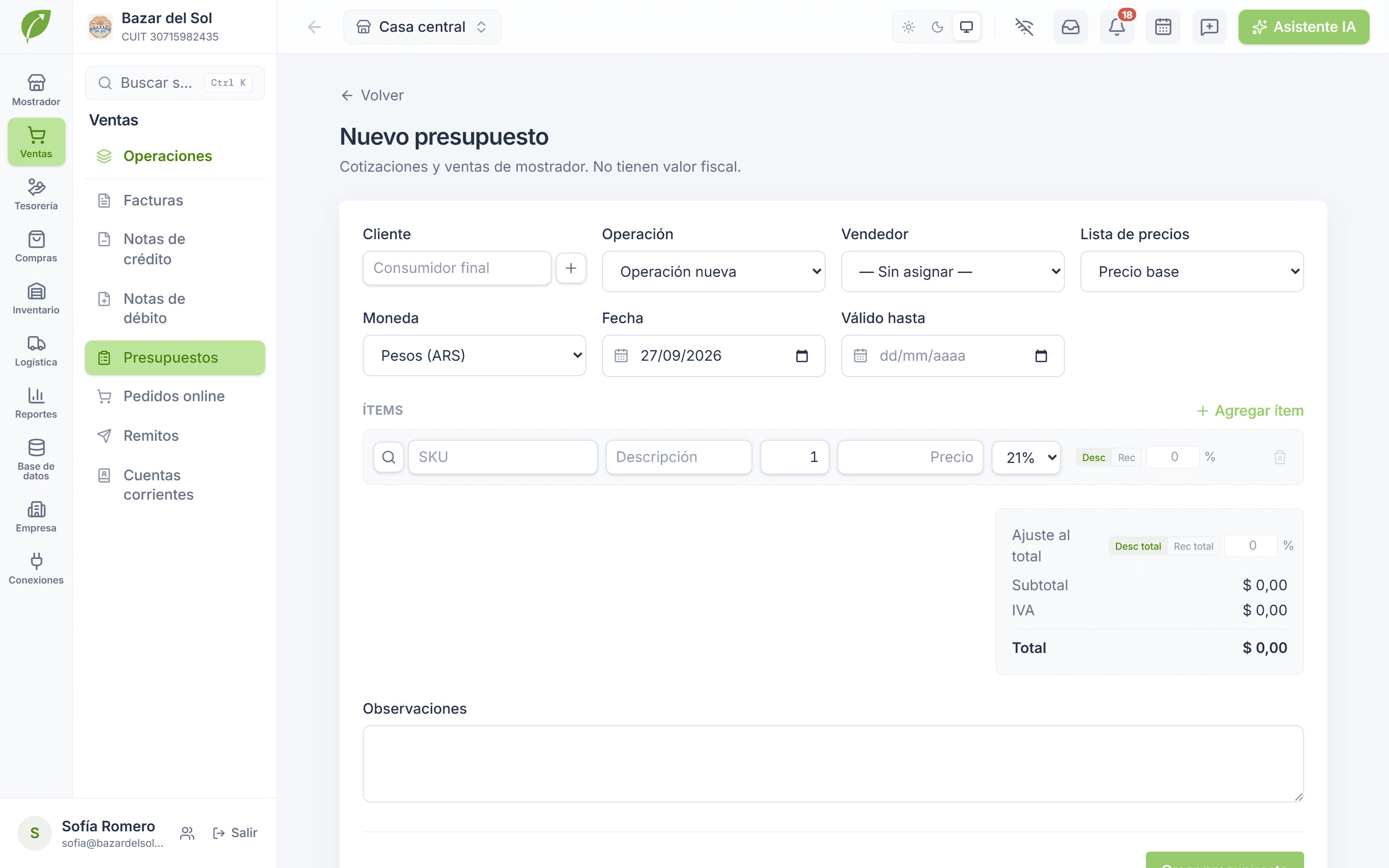Open the inbox tray icon
1389x868 pixels.
[1070, 27]
